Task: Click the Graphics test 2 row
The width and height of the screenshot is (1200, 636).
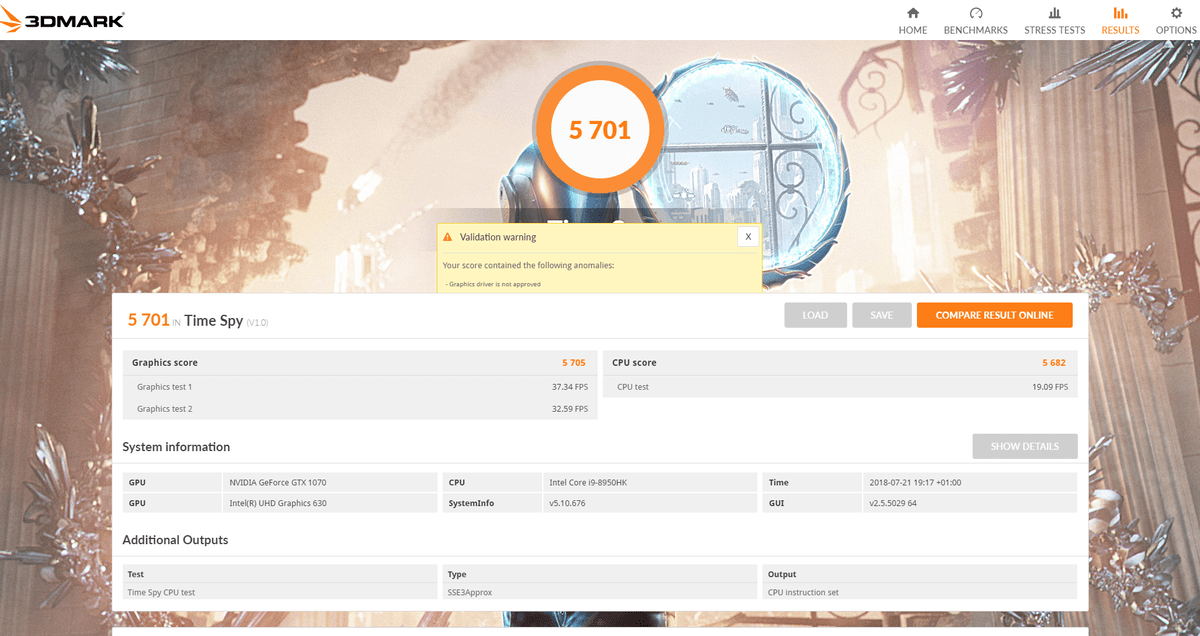Action: (x=359, y=408)
